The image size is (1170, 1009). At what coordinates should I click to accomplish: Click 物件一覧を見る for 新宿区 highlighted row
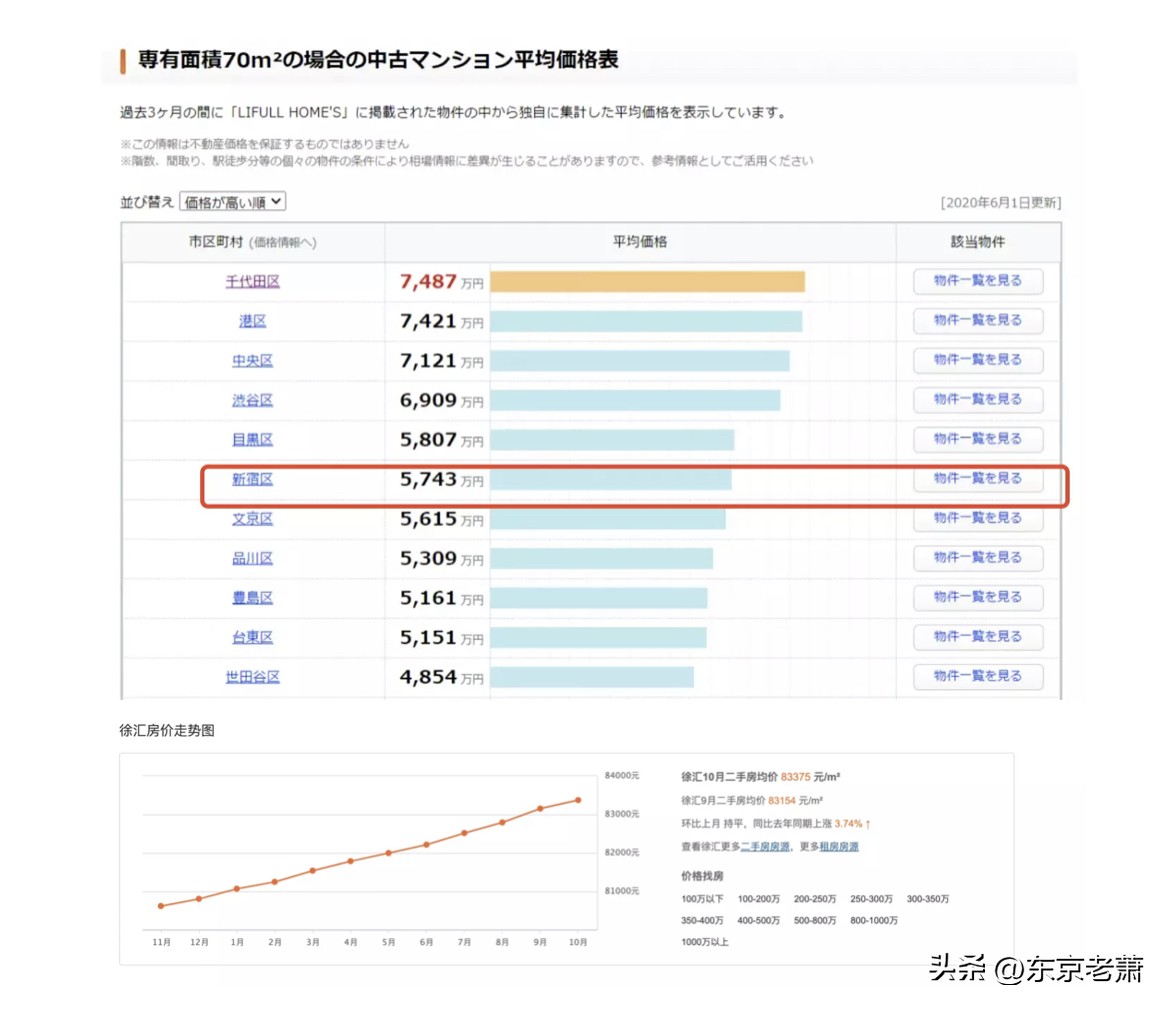(x=977, y=479)
